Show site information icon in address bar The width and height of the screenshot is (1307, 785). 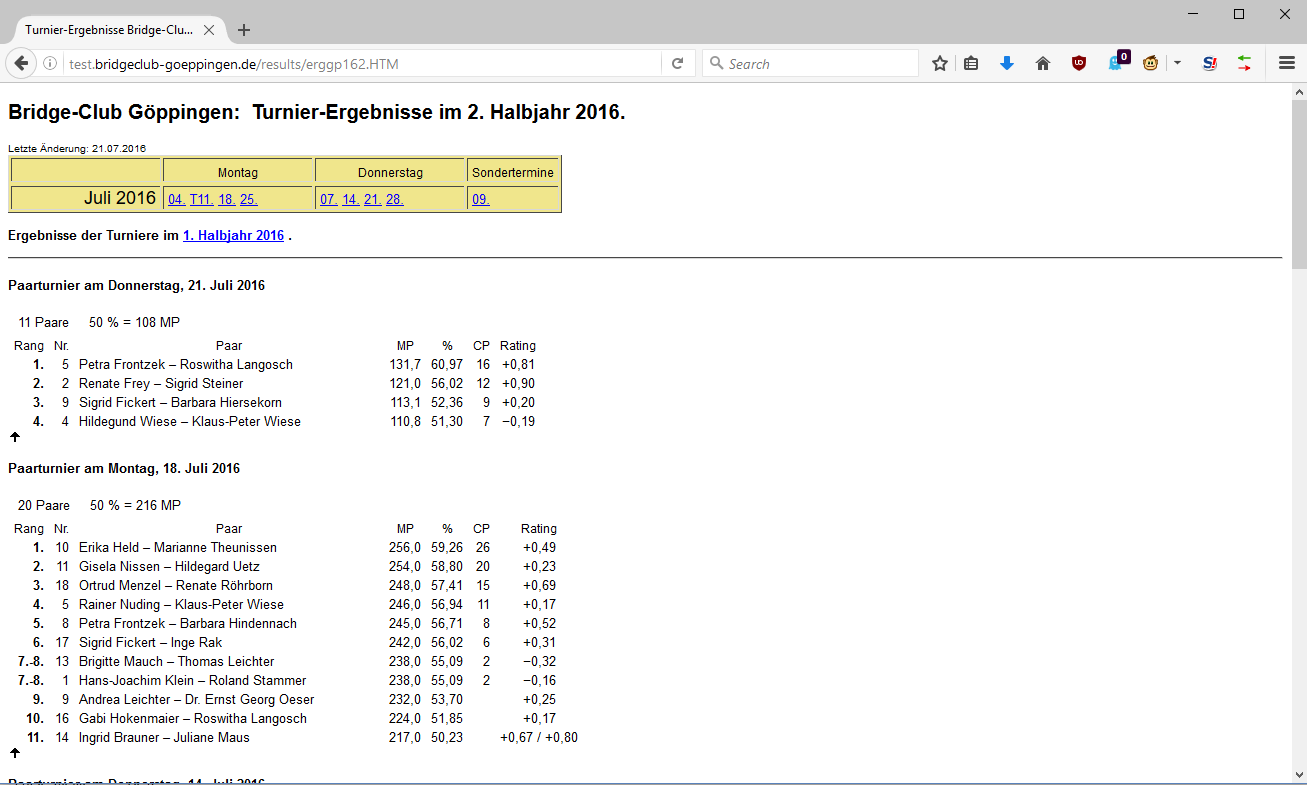50,63
